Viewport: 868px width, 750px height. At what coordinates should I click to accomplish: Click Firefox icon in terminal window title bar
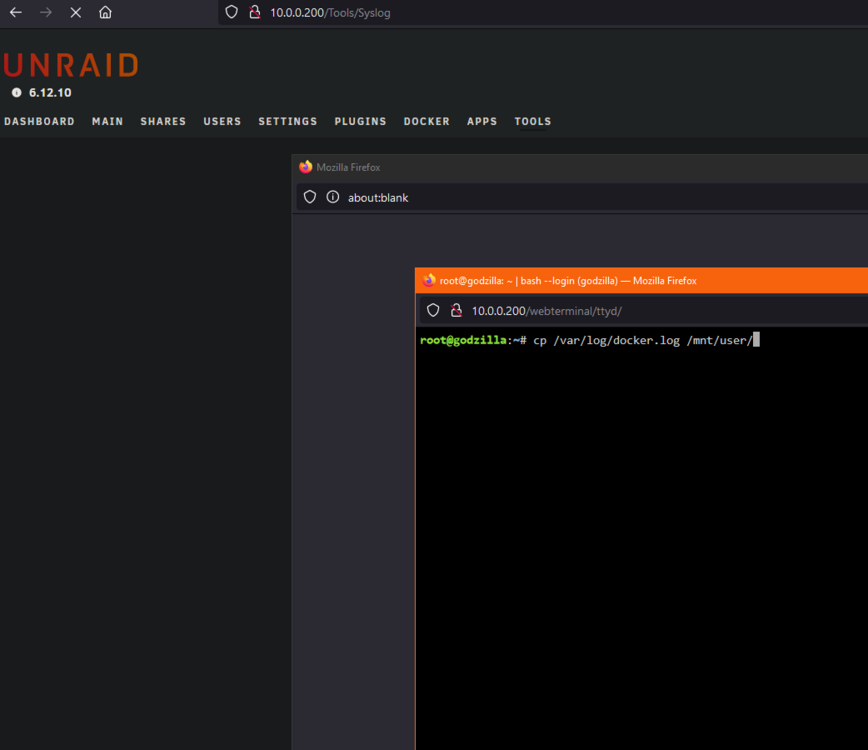point(429,281)
